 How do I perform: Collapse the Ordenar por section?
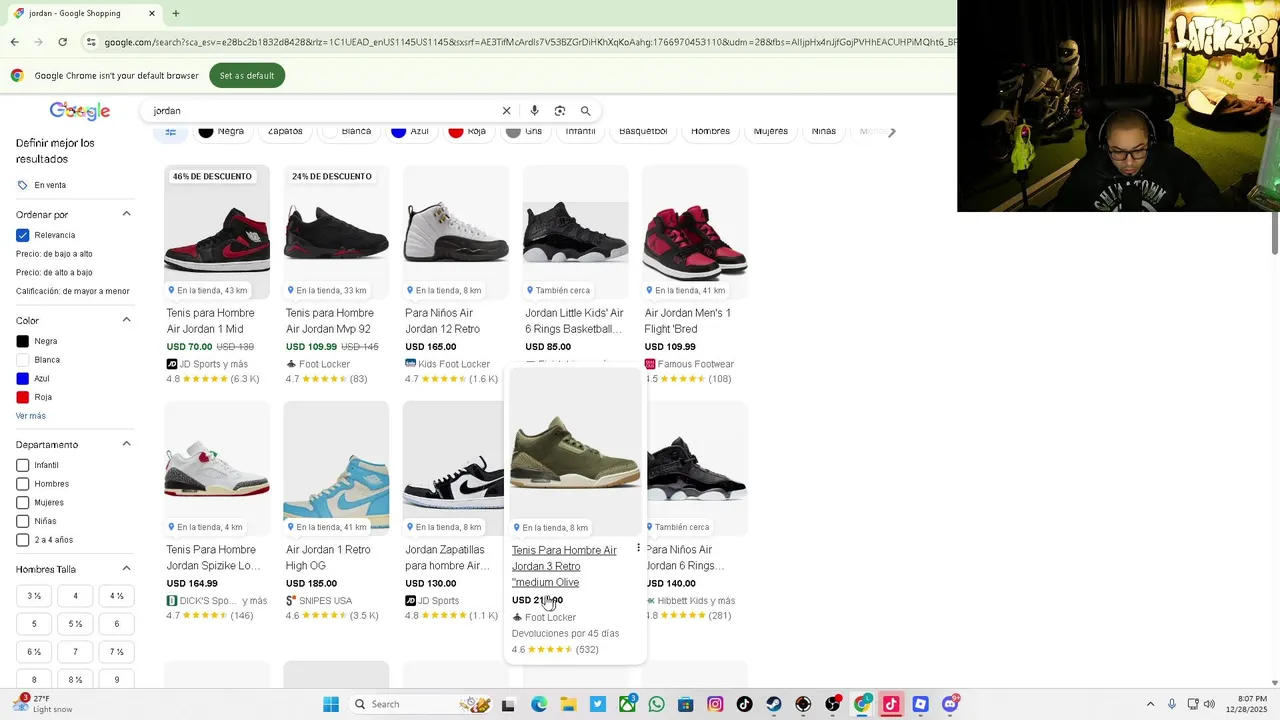tap(126, 214)
